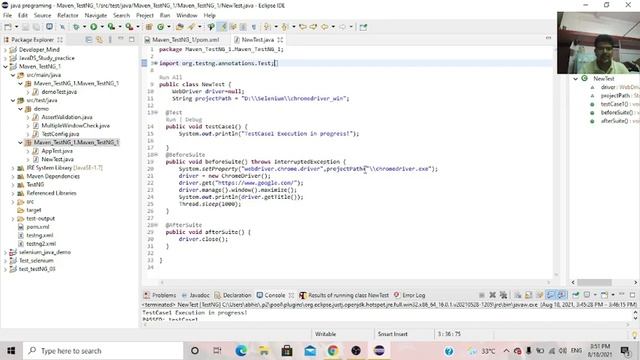Open the Windows Start button
Screen dimensions: 640x360
click(11, 351)
